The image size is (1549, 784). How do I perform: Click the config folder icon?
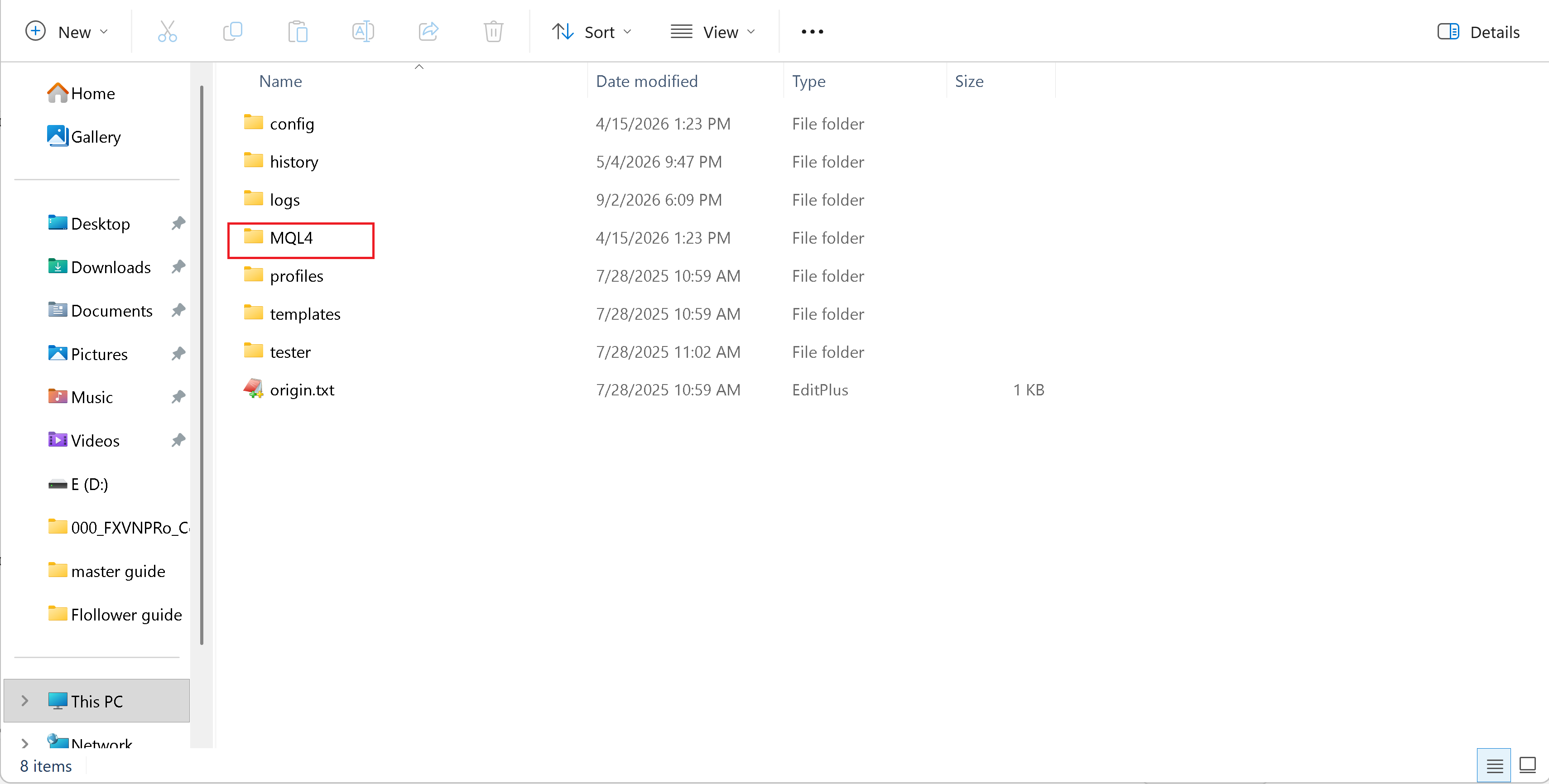coord(253,122)
